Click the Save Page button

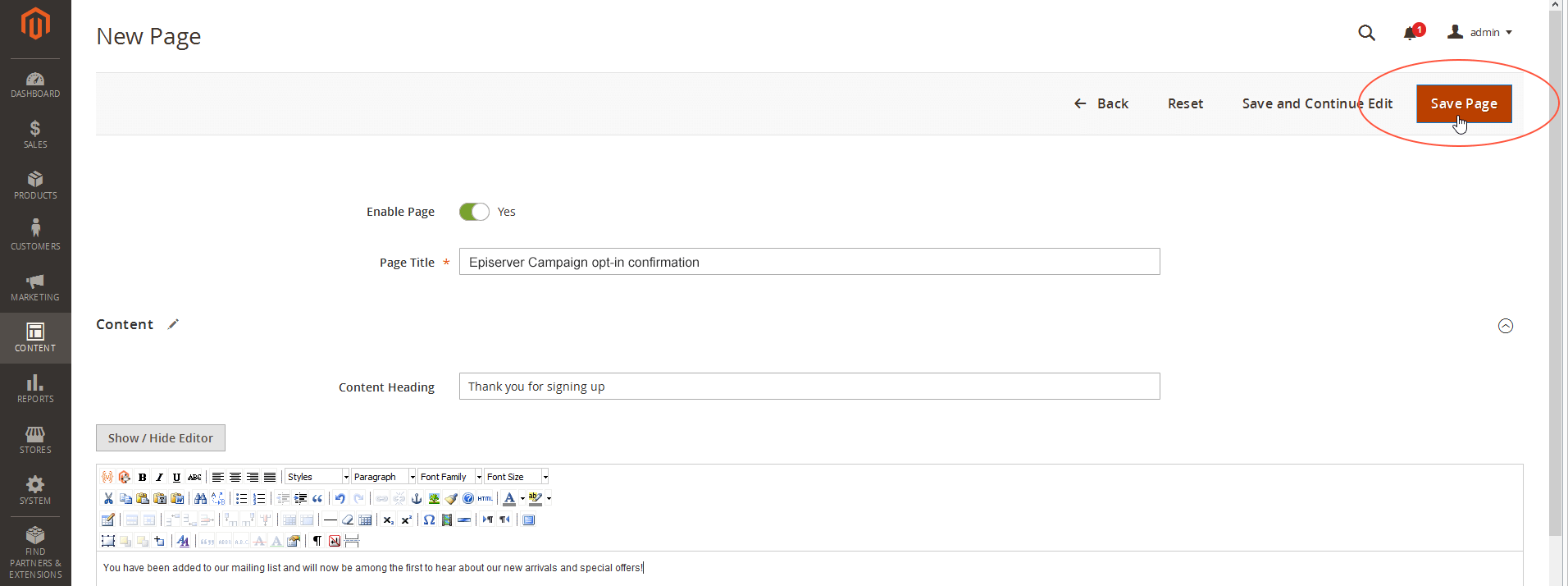click(1464, 103)
